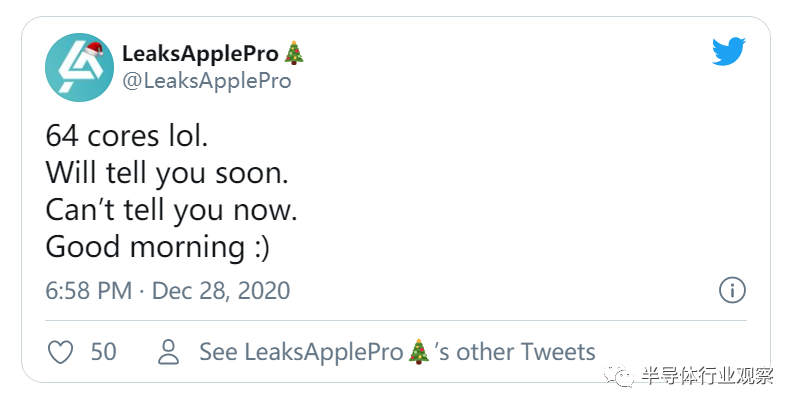
Task: Click the 'Will tell you soon.' line
Action: [x=167, y=173]
